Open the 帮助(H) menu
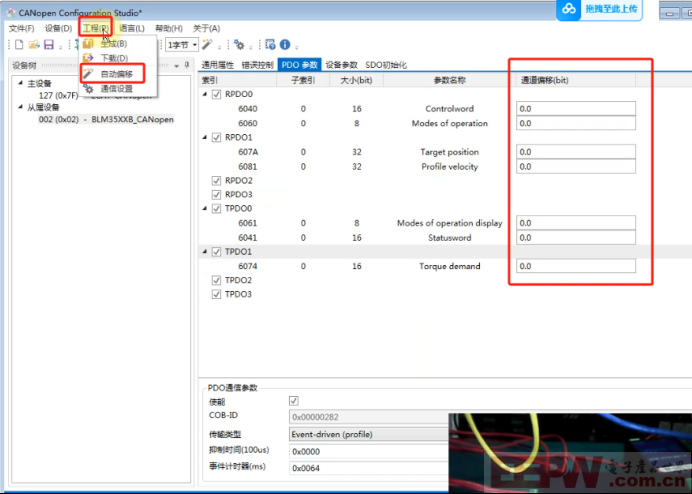The height and width of the screenshot is (494, 692). (169, 28)
